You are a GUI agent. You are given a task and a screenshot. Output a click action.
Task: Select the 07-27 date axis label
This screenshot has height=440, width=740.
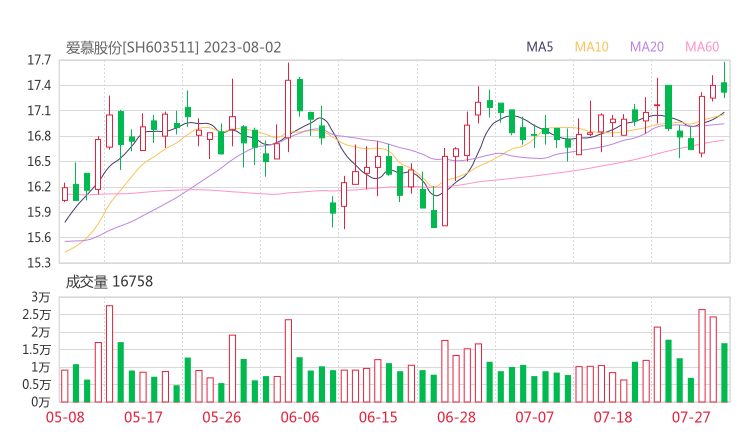coord(691,417)
